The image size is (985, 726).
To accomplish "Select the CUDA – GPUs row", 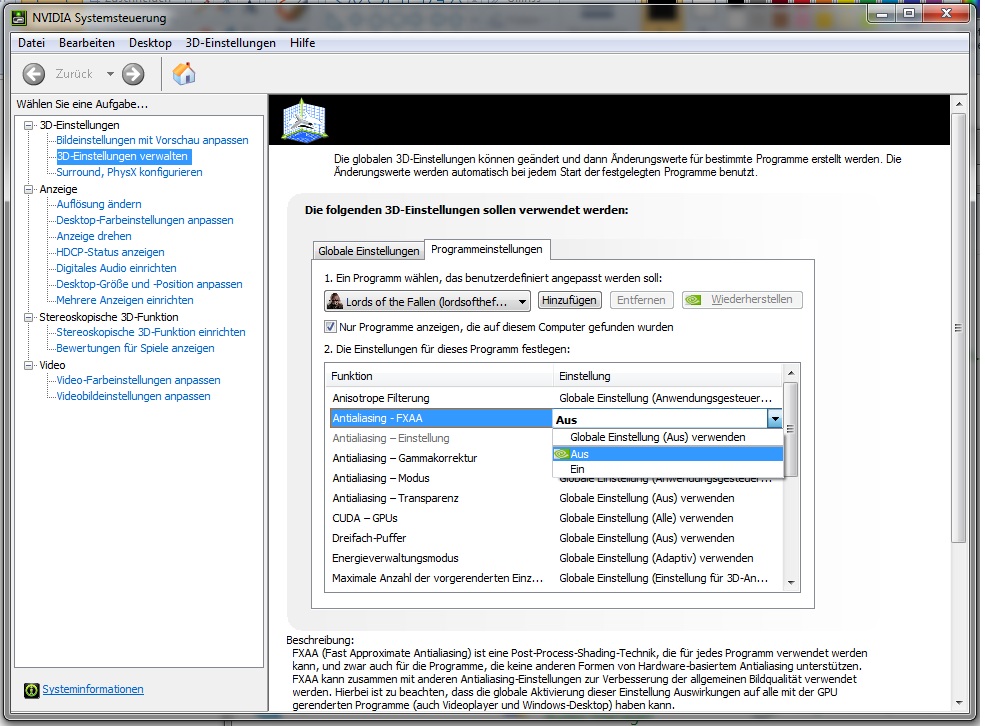I will (554, 518).
